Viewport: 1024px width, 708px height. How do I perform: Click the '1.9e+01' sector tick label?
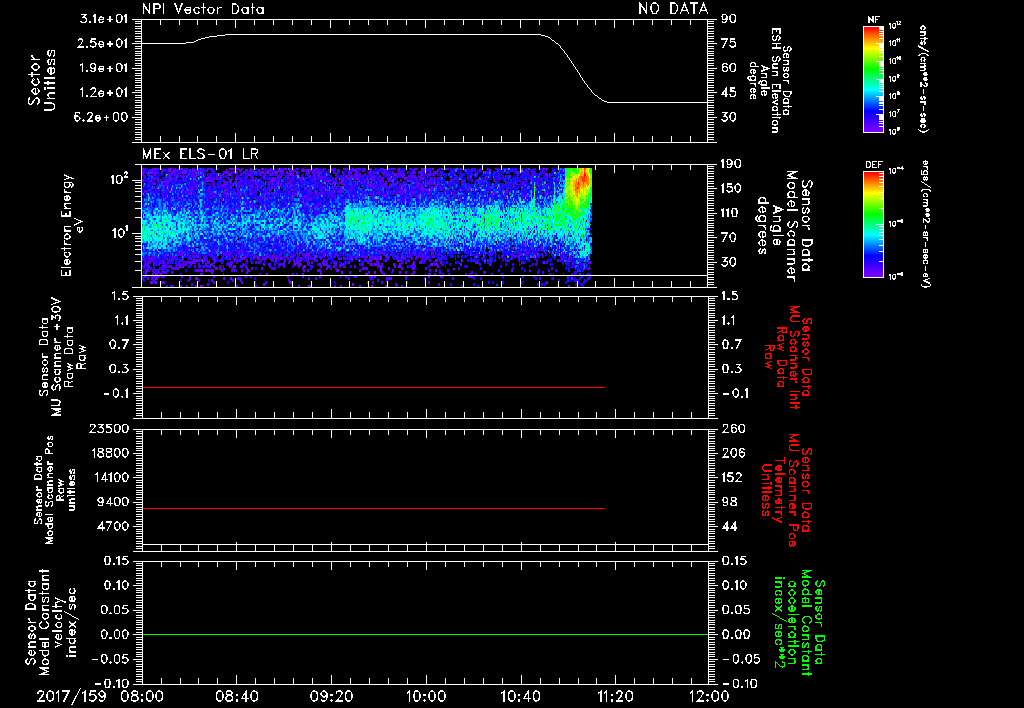click(x=104, y=68)
